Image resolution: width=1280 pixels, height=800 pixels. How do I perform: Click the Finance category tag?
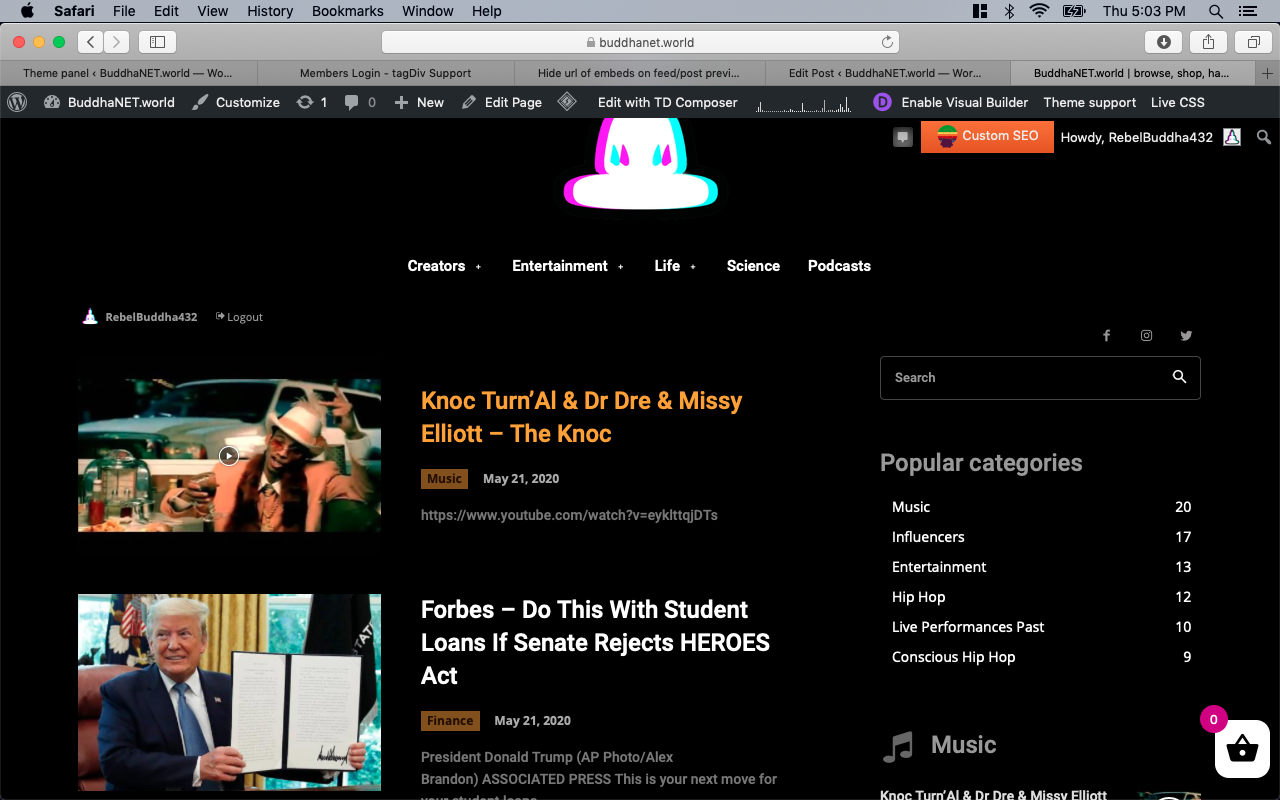[450, 721]
